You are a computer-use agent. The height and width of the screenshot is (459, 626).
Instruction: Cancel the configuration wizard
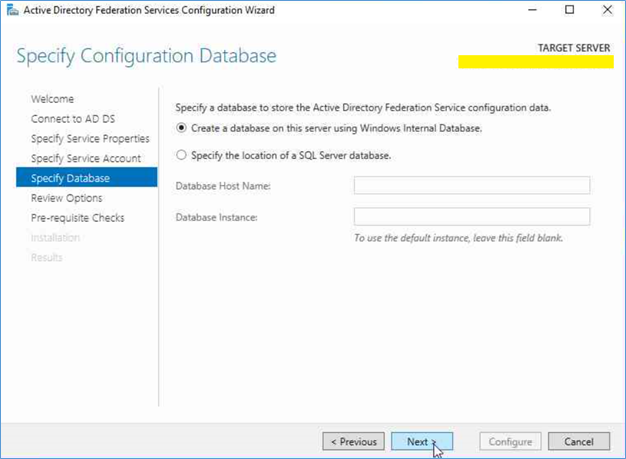(578, 441)
